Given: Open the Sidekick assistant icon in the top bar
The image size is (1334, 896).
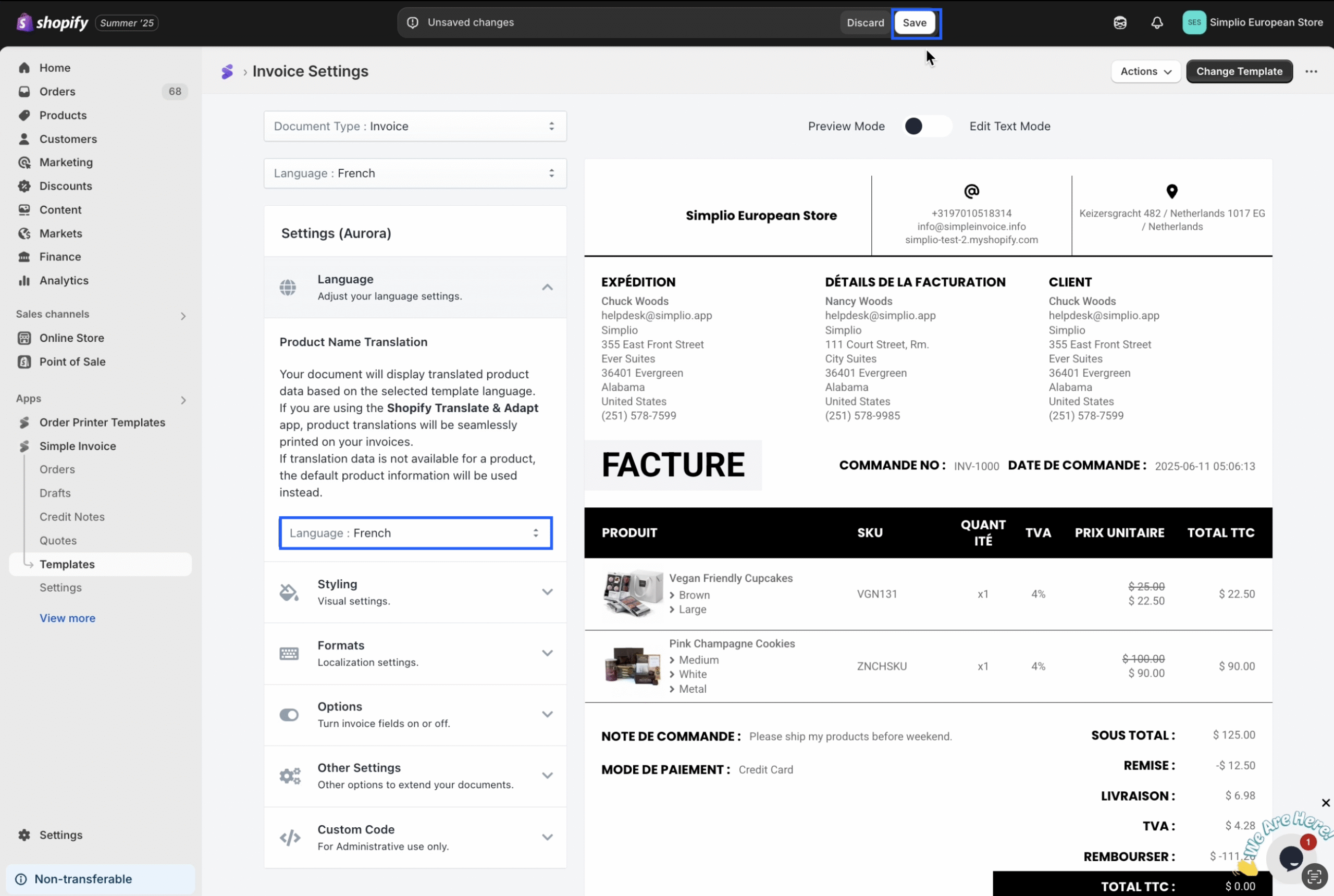Looking at the screenshot, I should [x=1120, y=23].
